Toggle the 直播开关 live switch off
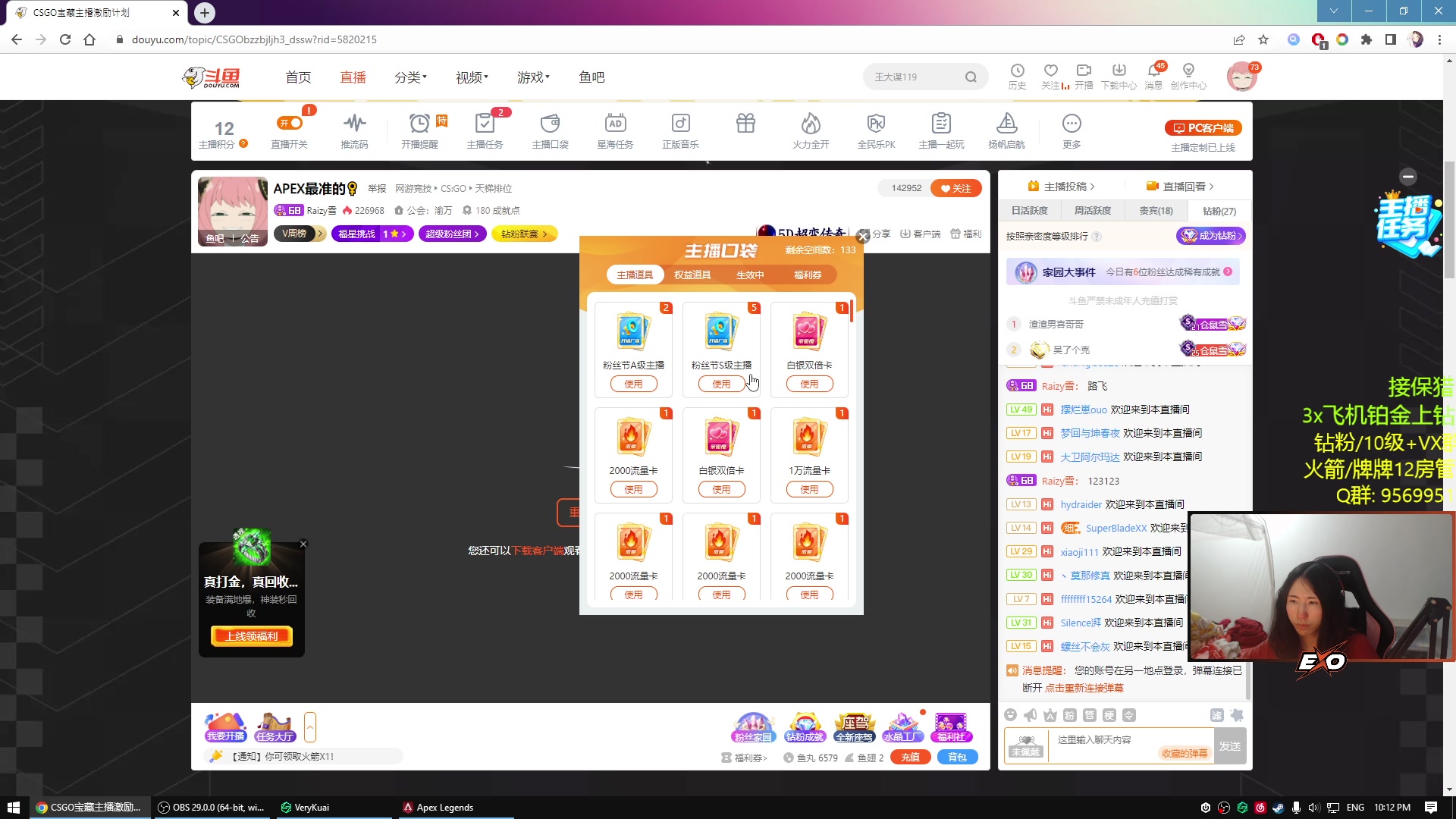The image size is (1456, 819). 290,123
